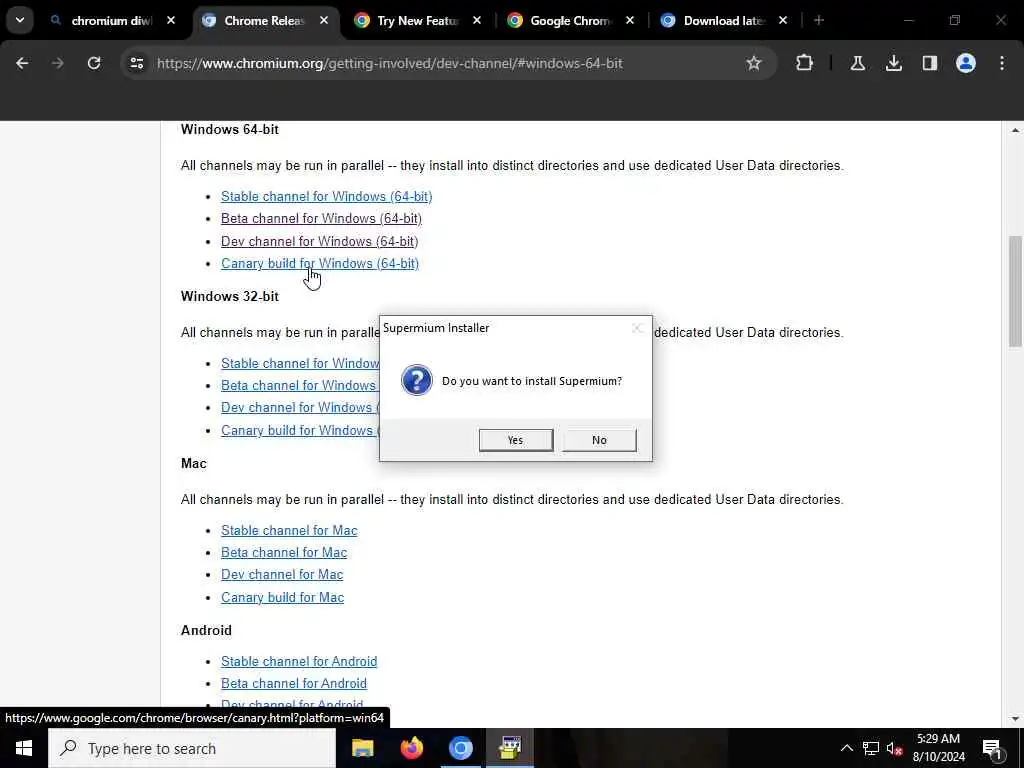The width and height of the screenshot is (1024, 768).
Task: Open site information icon in address bar
Action: 136,63
